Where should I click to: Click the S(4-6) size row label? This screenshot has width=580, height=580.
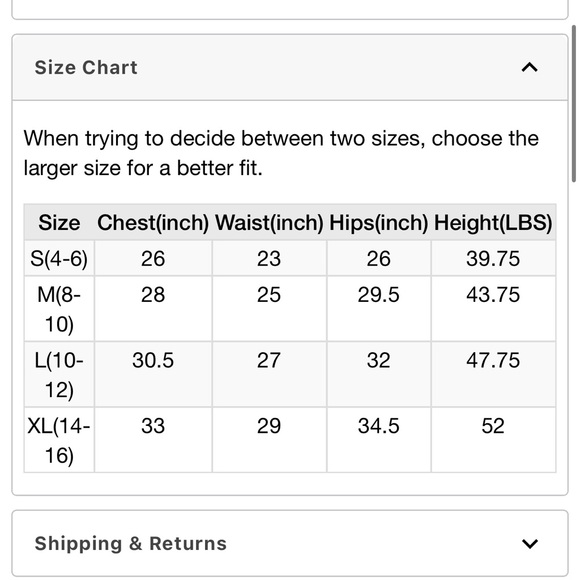click(59, 258)
